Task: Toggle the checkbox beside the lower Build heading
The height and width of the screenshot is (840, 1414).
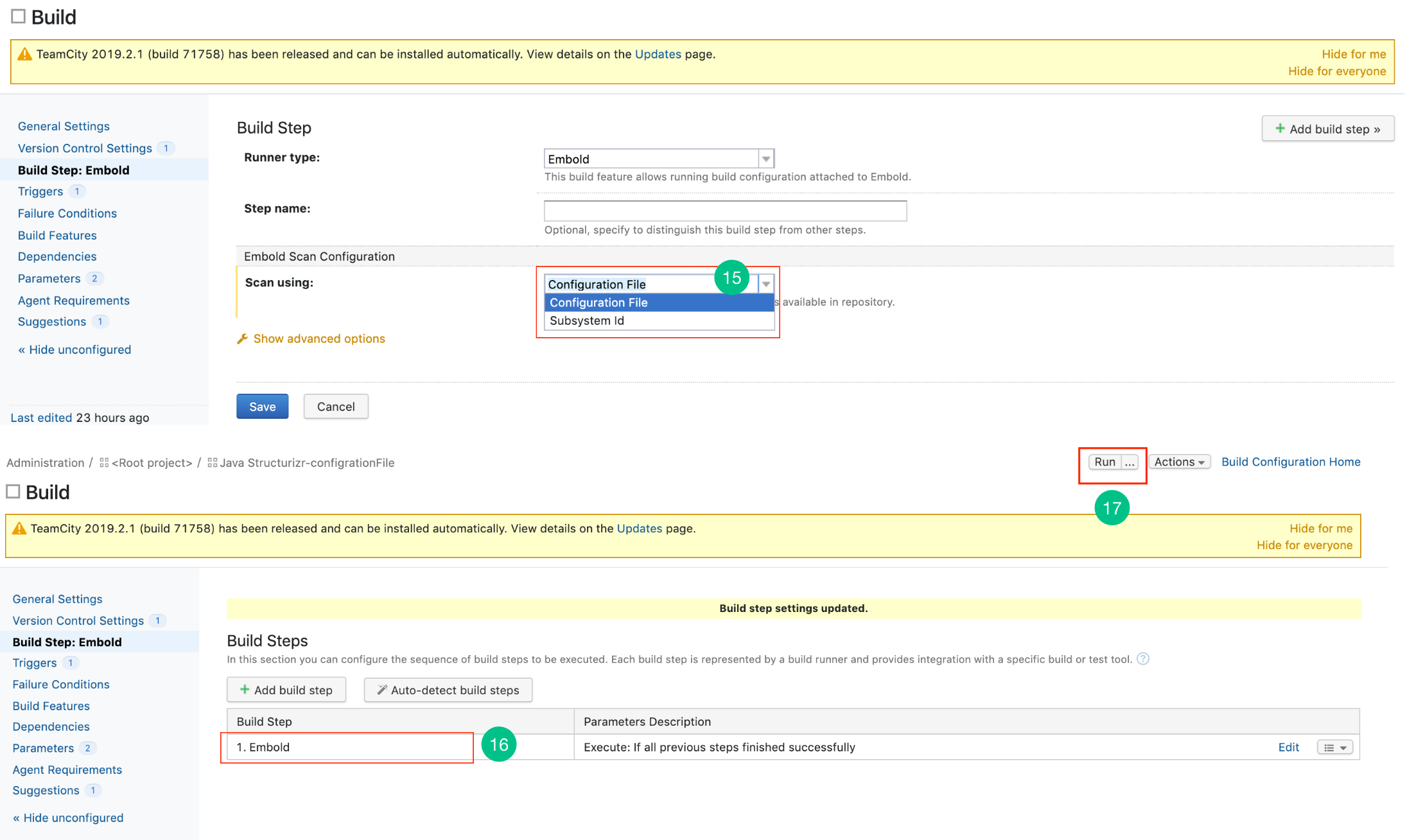Action: [13, 491]
